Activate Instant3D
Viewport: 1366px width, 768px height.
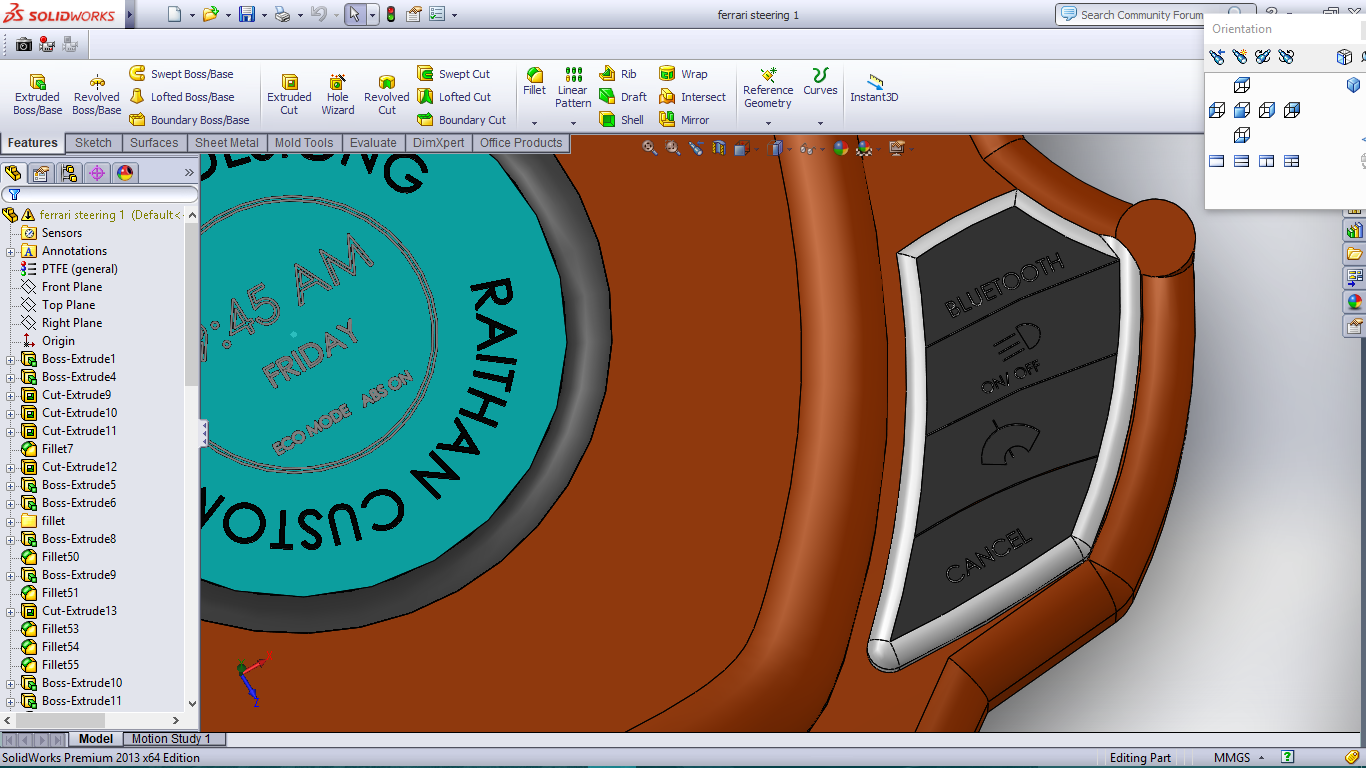[x=874, y=88]
